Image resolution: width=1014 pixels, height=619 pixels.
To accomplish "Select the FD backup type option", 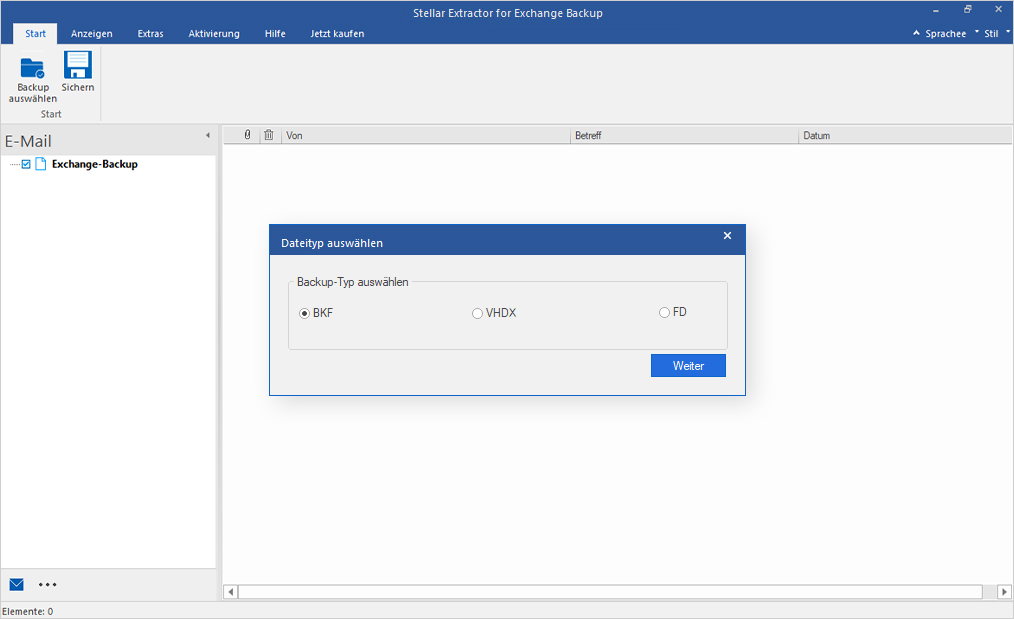I will (x=663, y=312).
